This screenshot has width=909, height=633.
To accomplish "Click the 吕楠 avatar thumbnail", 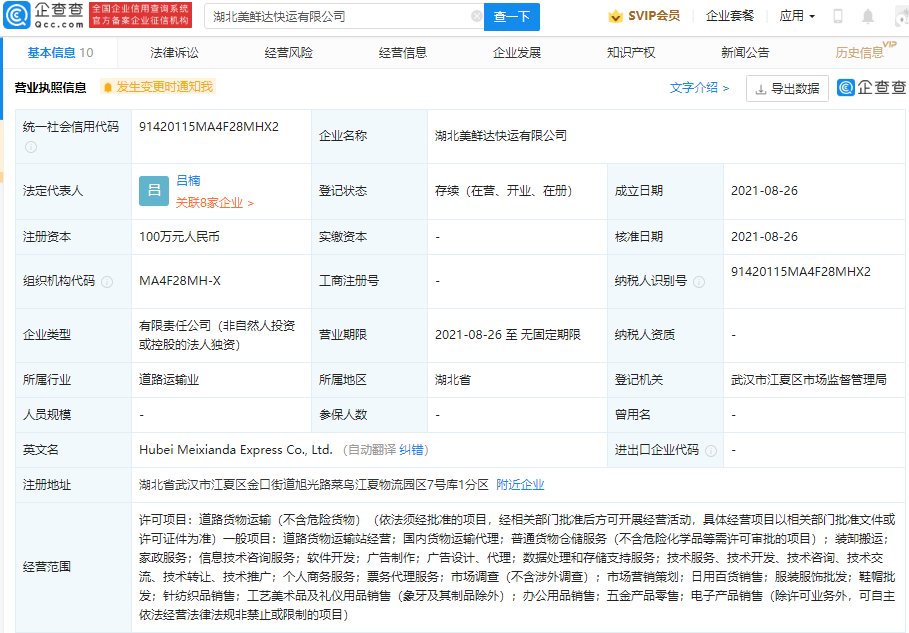I will click(x=154, y=191).
